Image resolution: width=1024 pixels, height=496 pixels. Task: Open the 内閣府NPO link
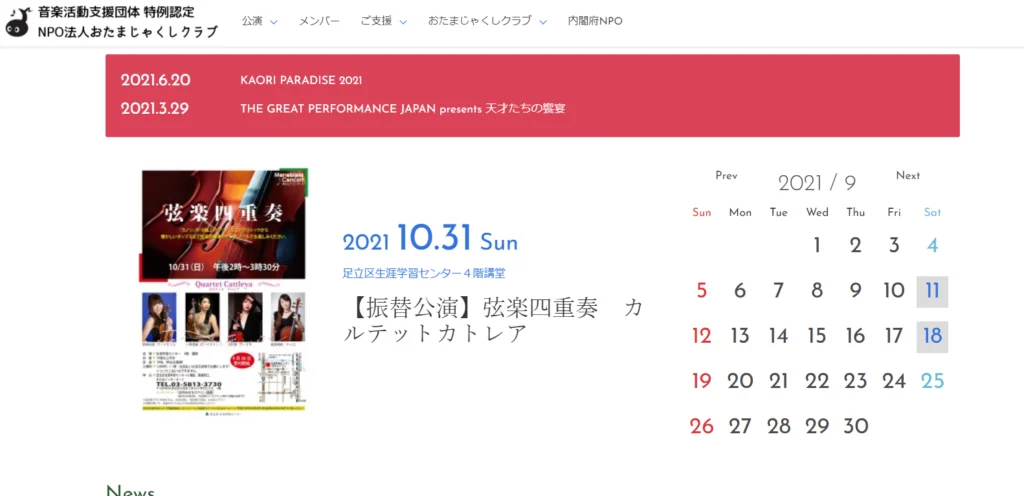pyautogui.click(x=595, y=21)
